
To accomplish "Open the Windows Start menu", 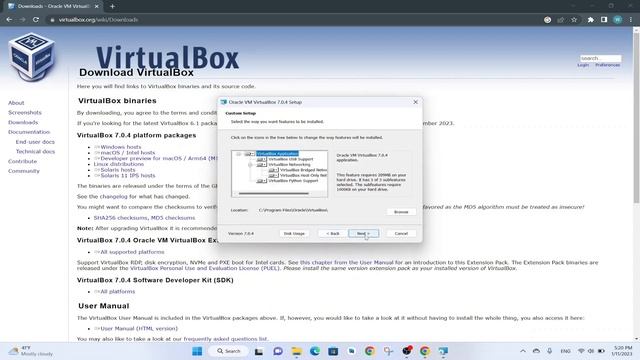I will [x=197, y=351].
